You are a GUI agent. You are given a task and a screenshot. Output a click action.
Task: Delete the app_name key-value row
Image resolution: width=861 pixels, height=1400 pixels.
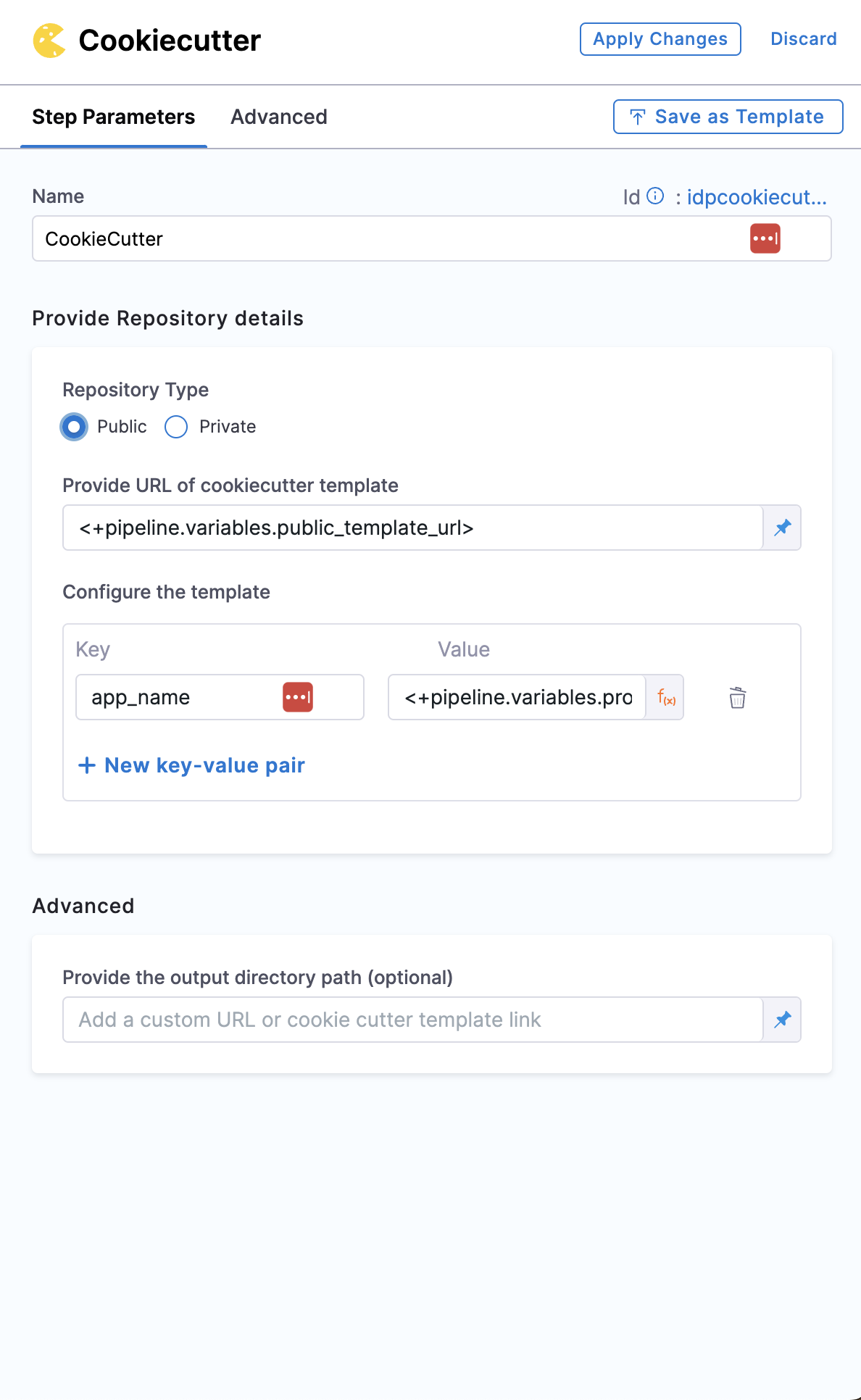coord(737,698)
